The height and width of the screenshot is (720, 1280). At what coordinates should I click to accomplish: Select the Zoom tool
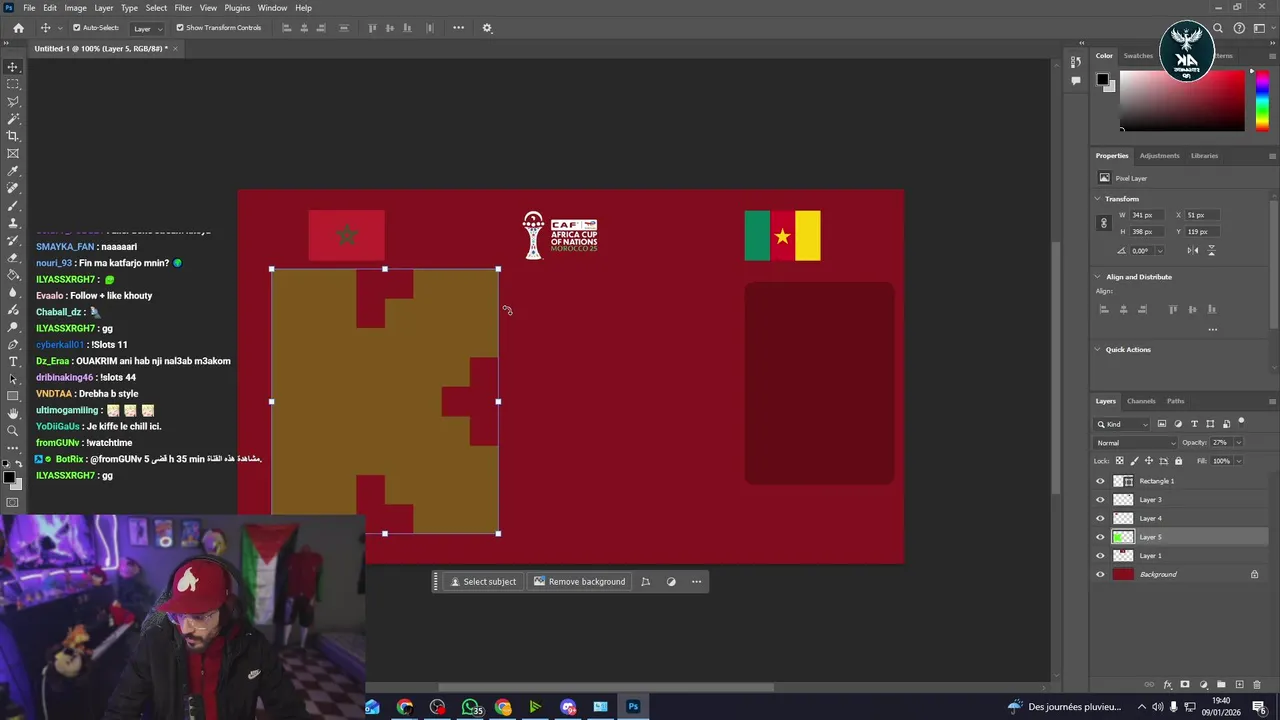13,431
